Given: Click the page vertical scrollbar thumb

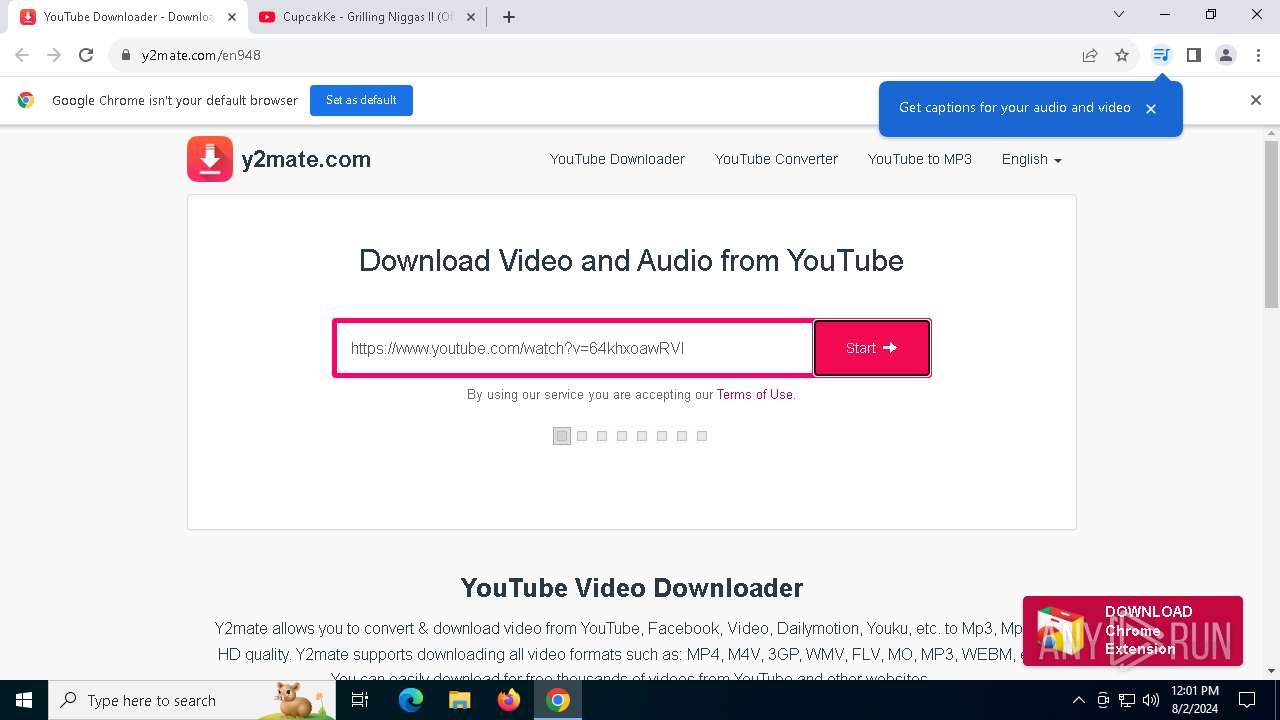Looking at the screenshot, I should click(1271, 224).
